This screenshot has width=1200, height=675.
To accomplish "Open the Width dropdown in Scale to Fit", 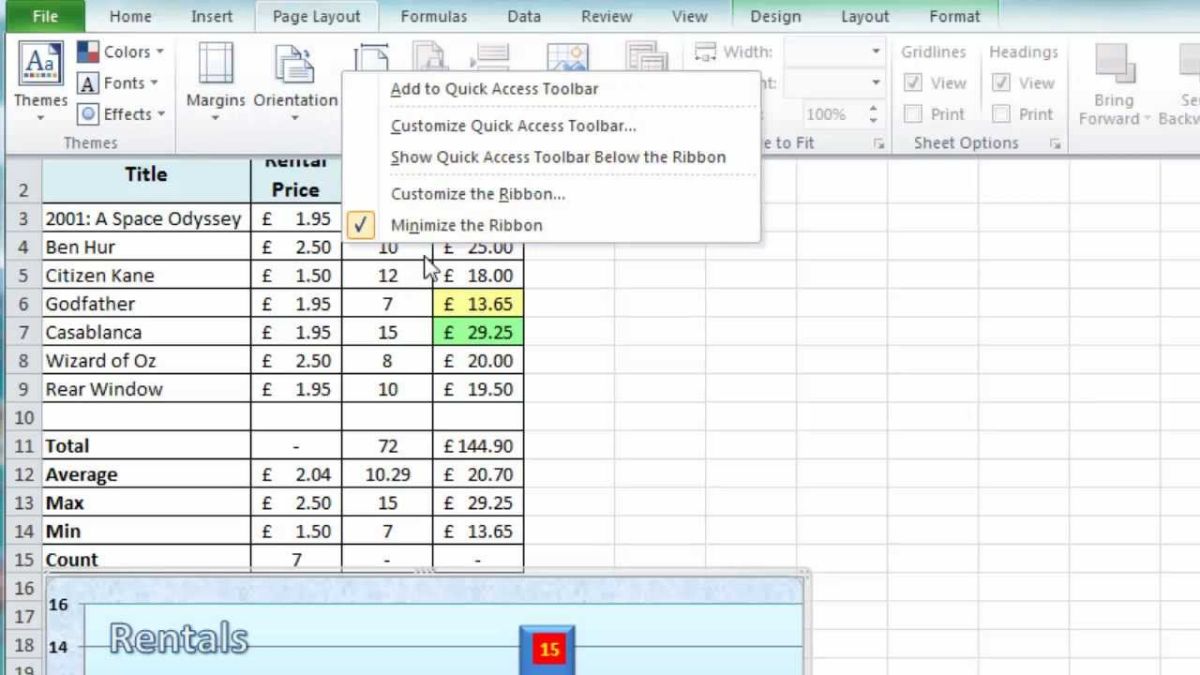I will click(874, 51).
